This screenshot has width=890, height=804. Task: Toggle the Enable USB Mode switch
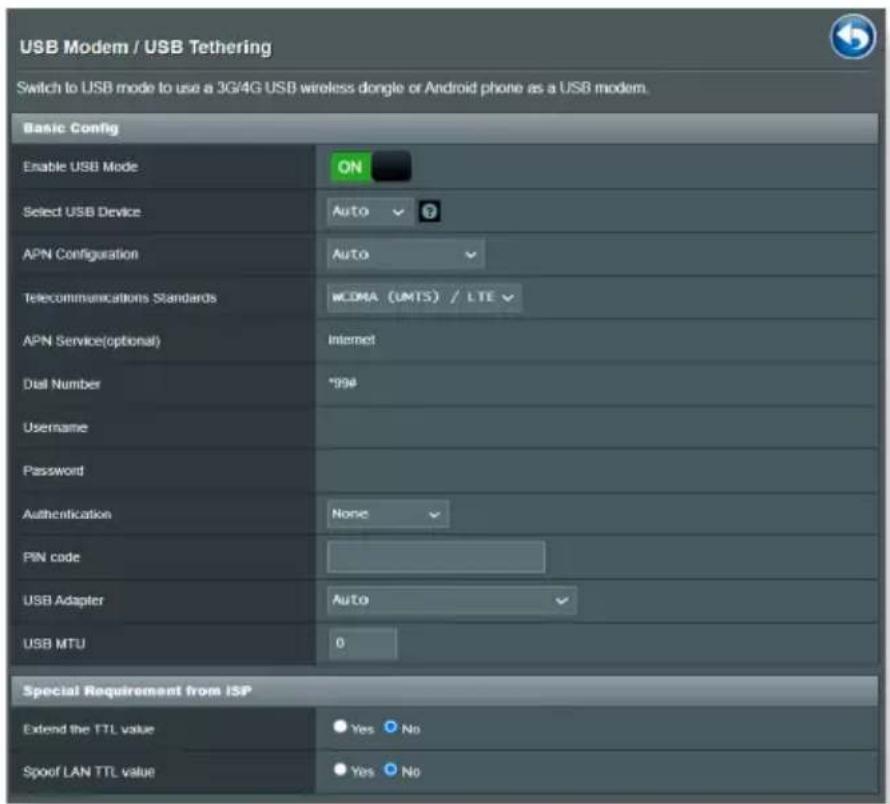coord(371,167)
